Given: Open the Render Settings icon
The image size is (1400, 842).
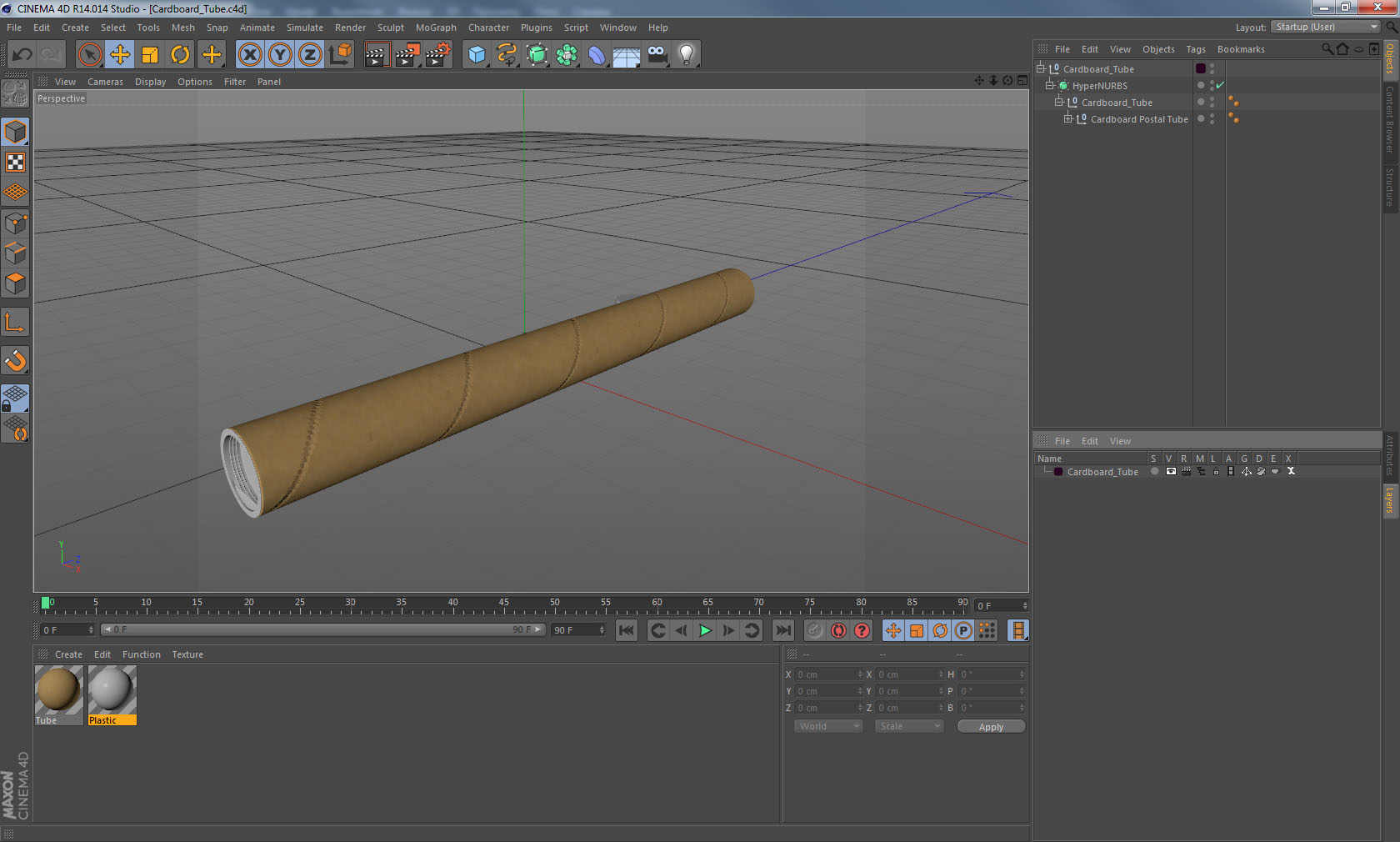Looking at the screenshot, I should coord(437,55).
